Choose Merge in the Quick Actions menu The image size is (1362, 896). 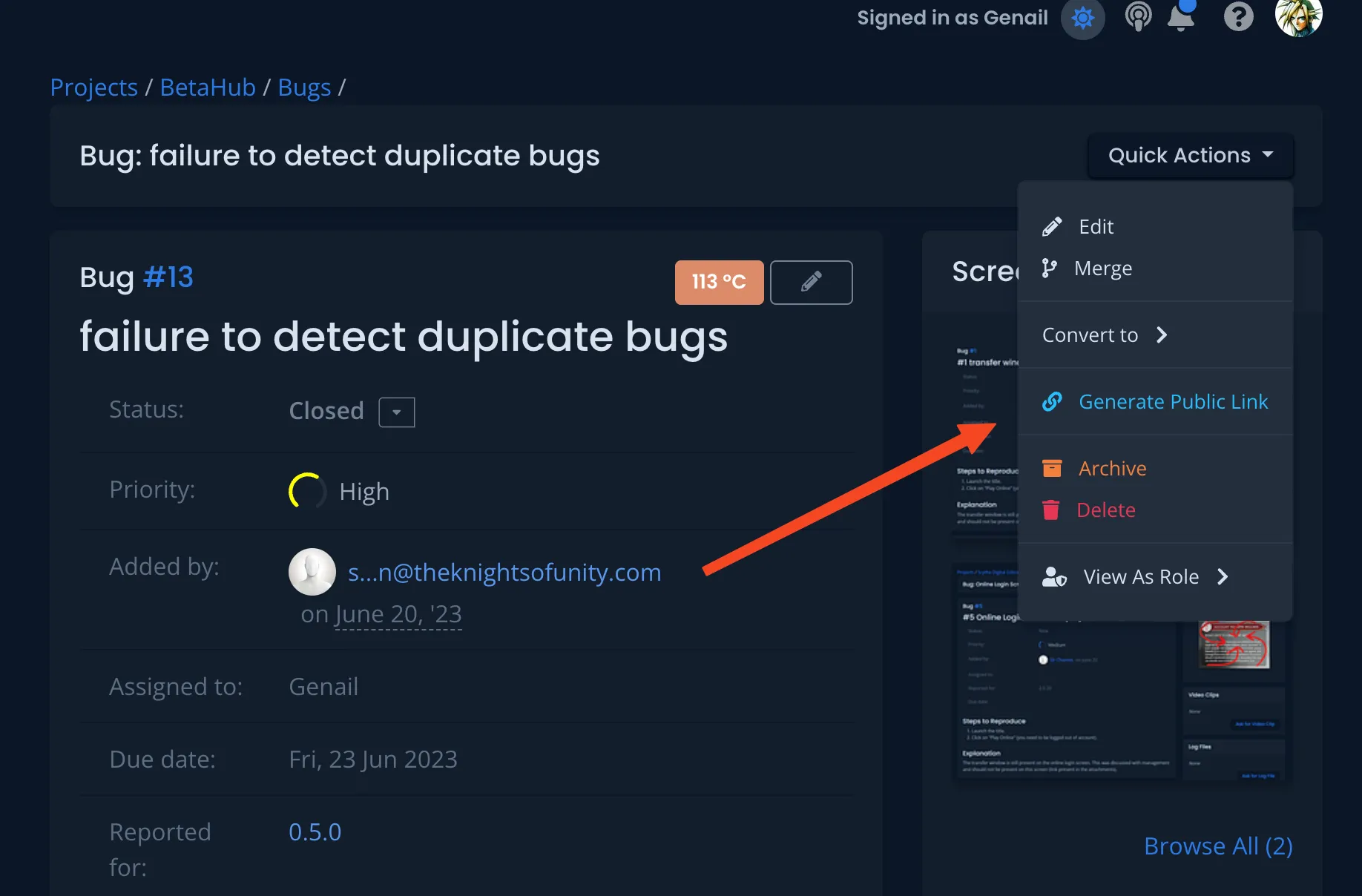[1102, 269]
